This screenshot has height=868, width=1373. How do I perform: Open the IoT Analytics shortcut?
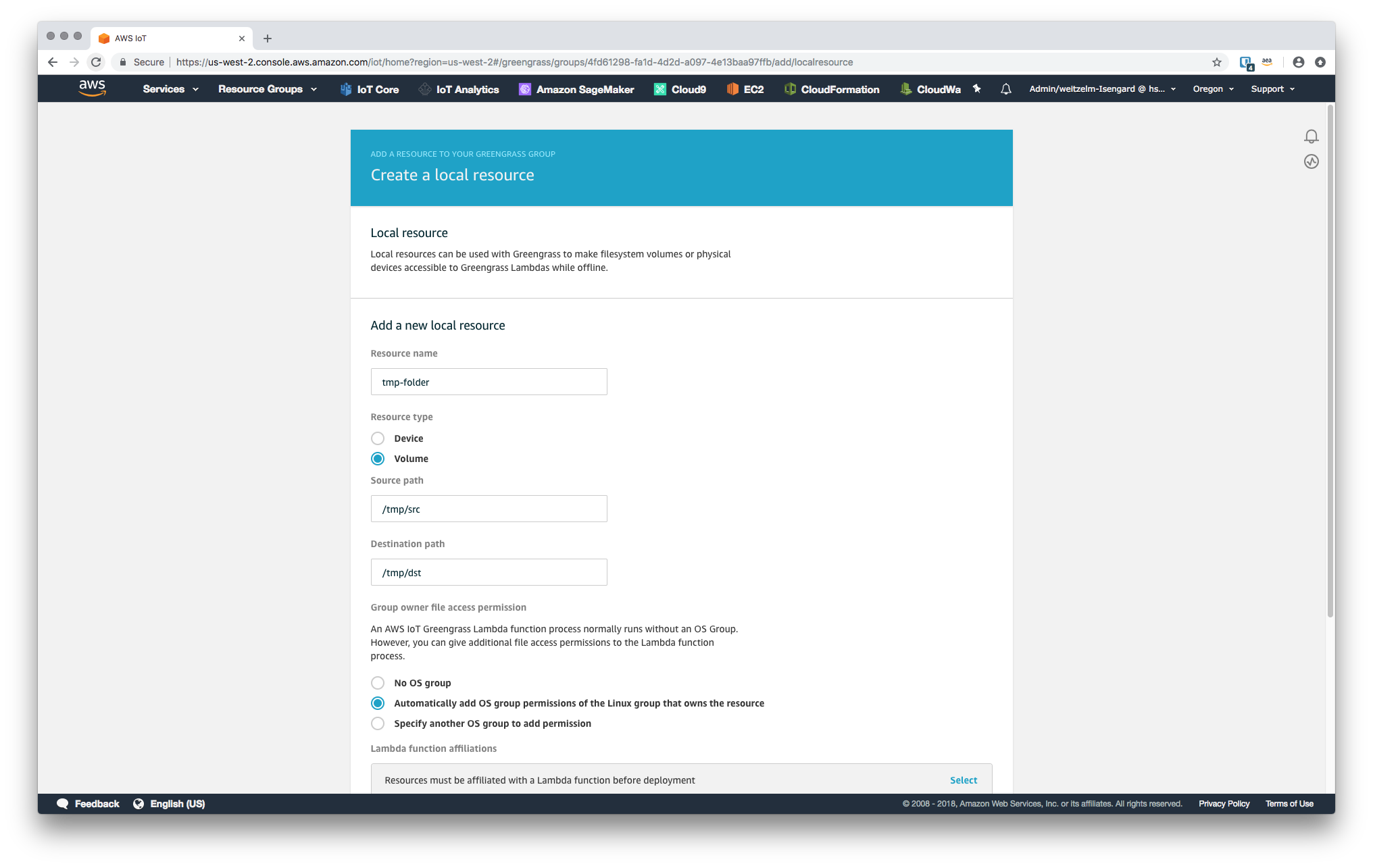(459, 89)
